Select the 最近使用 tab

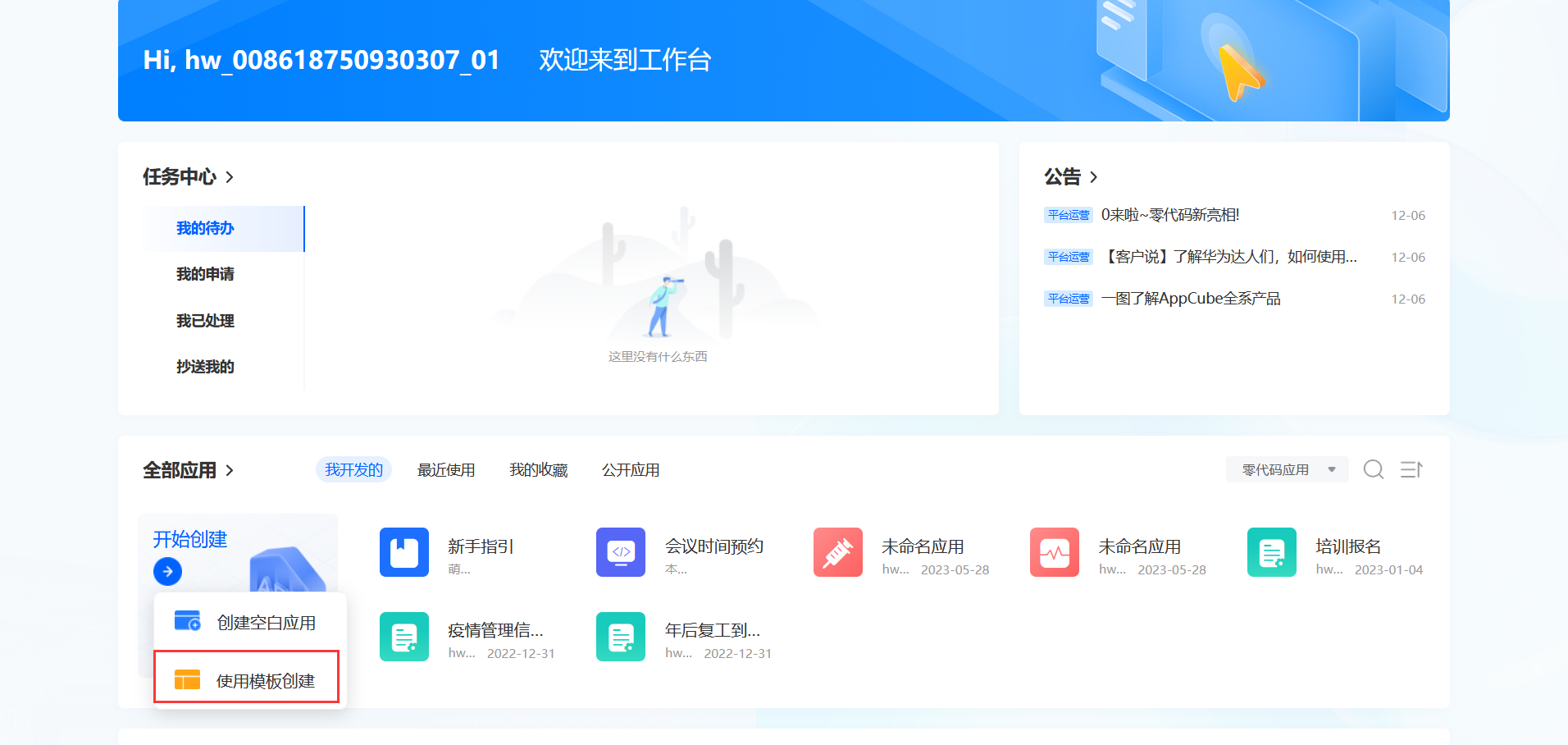point(446,469)
